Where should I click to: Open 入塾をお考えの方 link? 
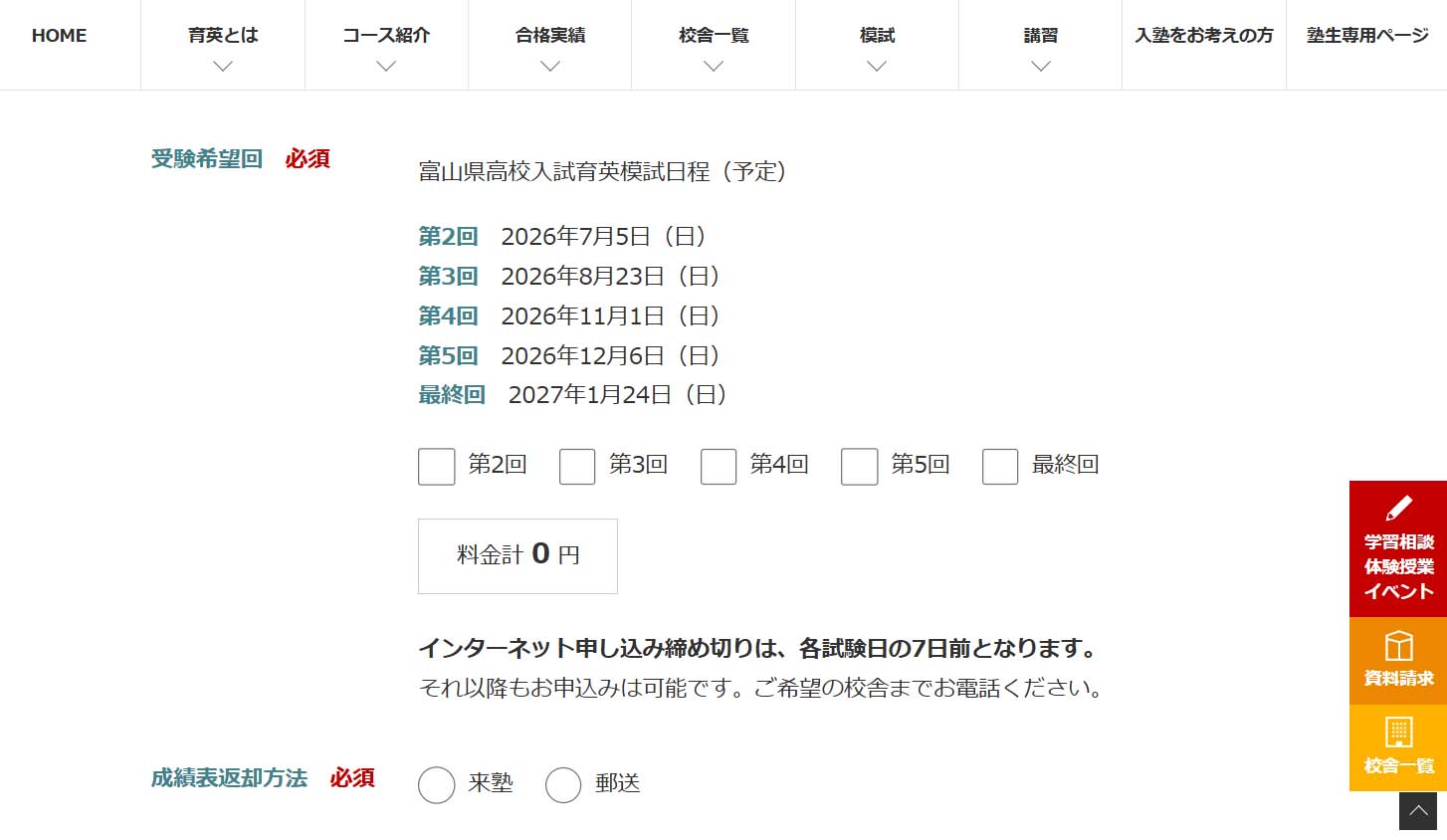click(x=1204, y=36)
